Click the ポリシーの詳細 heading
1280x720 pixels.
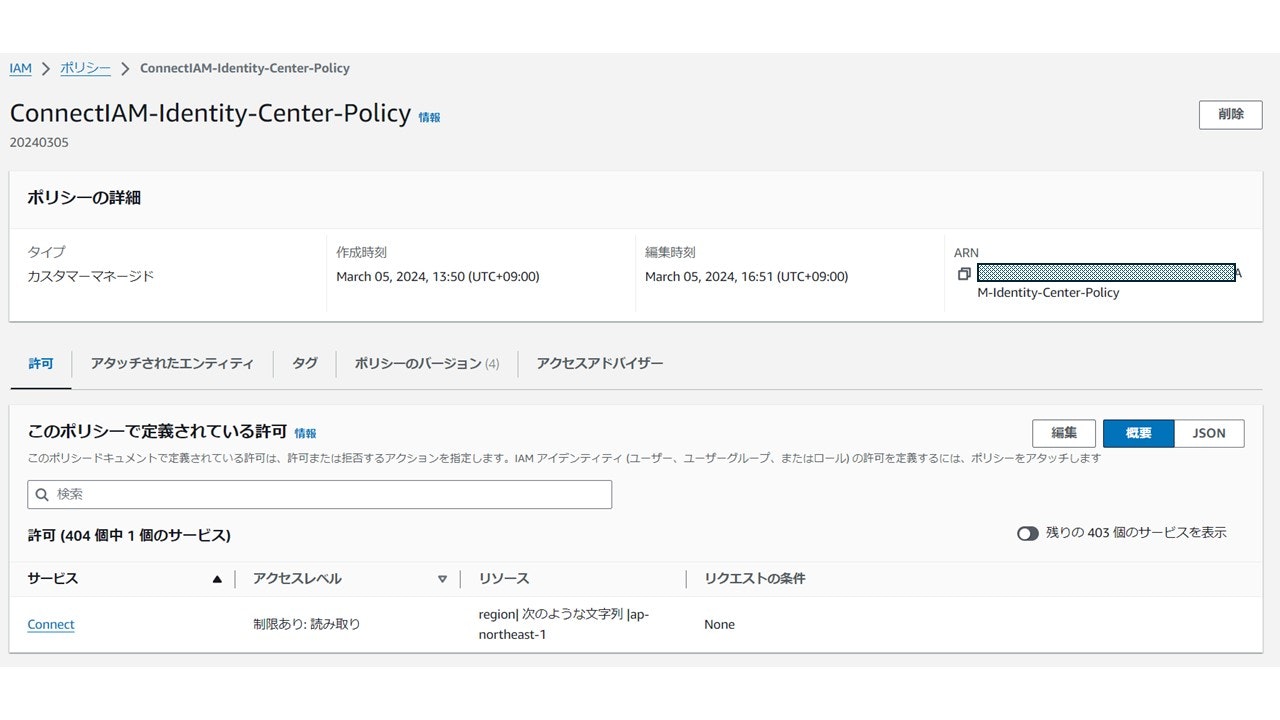[x=84, y=198]
